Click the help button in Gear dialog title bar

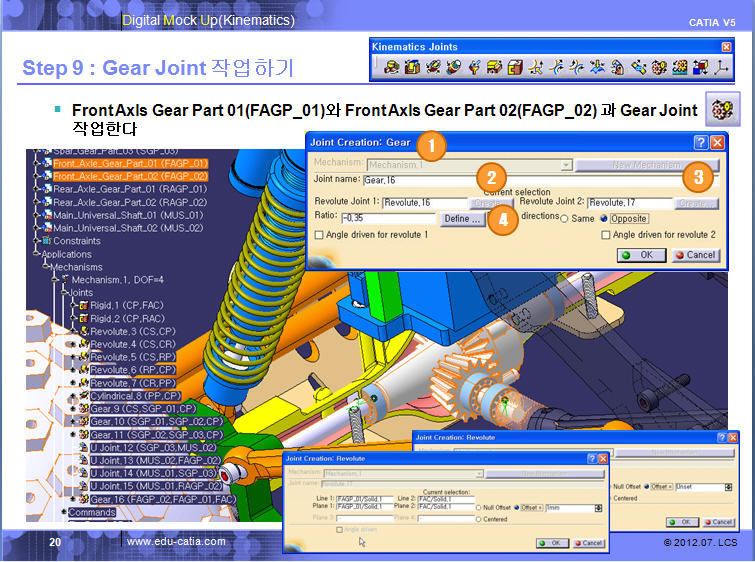(701, 143)
